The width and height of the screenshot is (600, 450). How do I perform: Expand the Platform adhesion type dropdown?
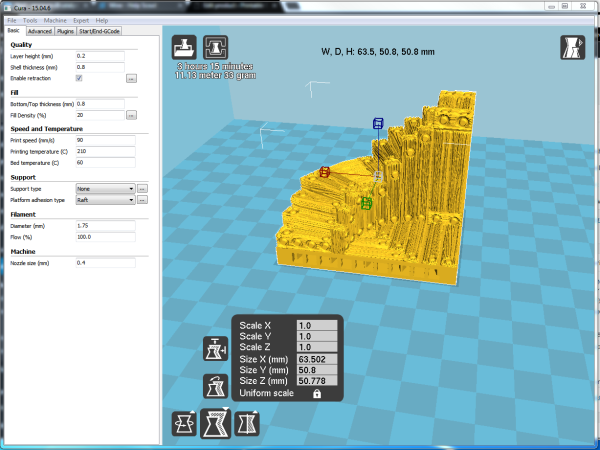click(105, 199)
